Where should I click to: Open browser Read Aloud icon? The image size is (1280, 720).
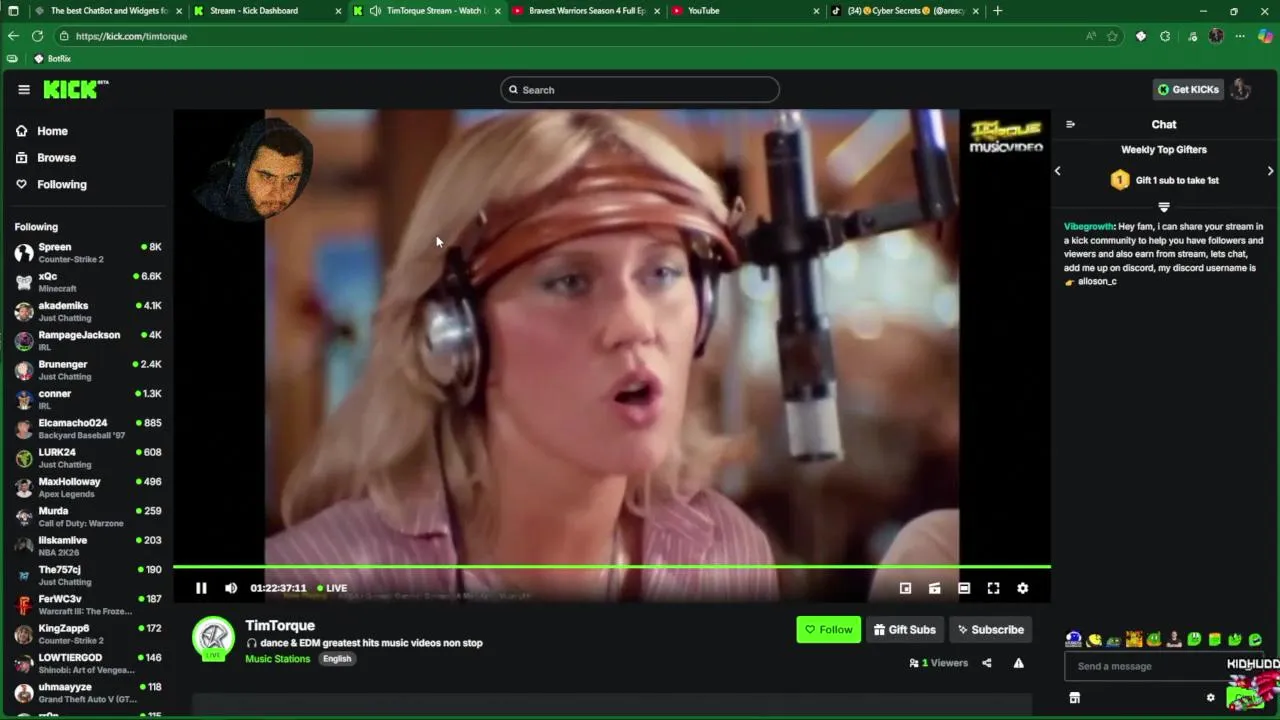pos(1091,36)
